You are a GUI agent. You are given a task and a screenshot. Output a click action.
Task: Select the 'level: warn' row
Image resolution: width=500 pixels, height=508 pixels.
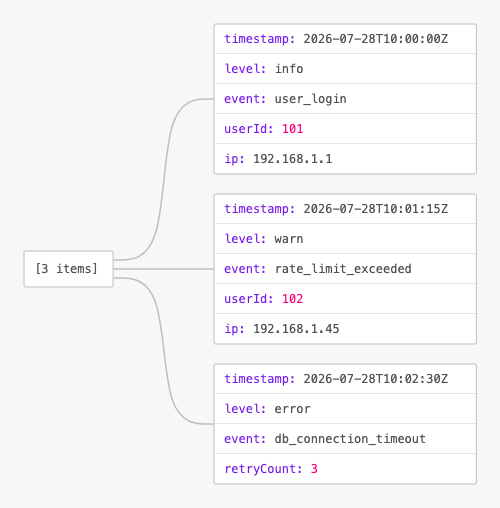[x=345, y=239]
